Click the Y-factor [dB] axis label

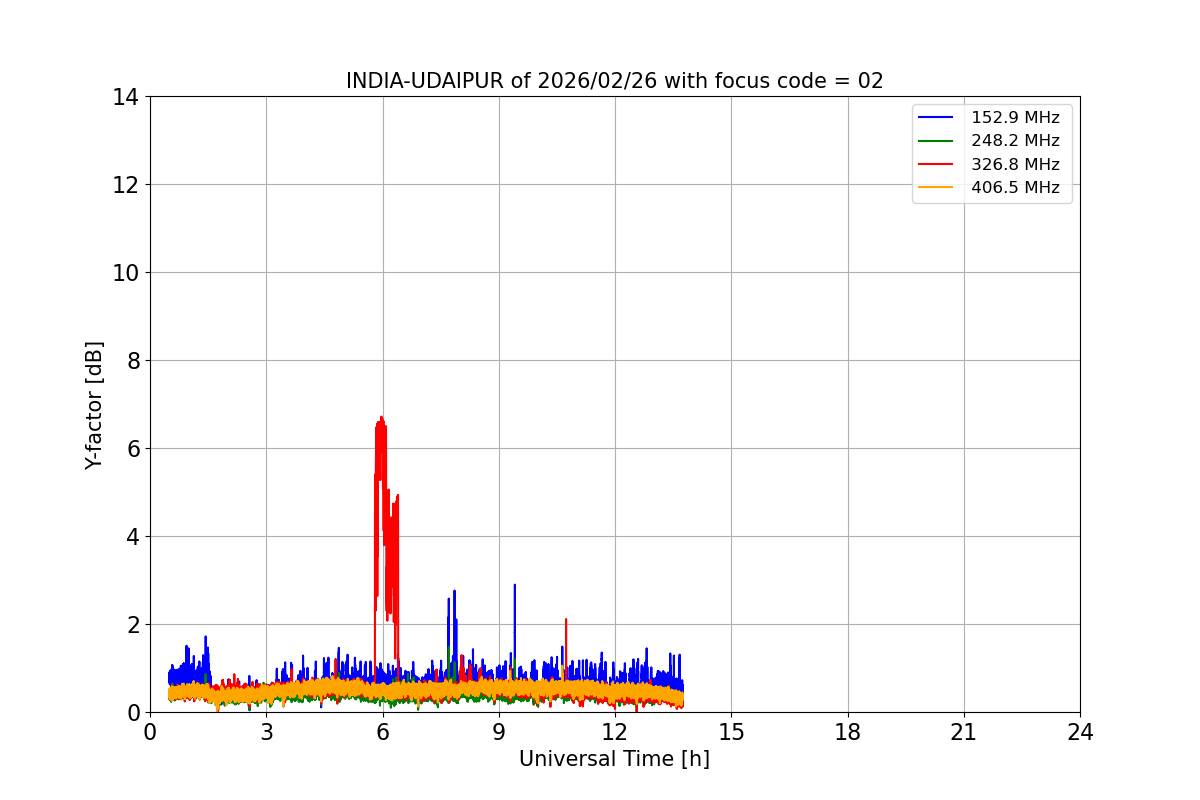pos(94,405)
